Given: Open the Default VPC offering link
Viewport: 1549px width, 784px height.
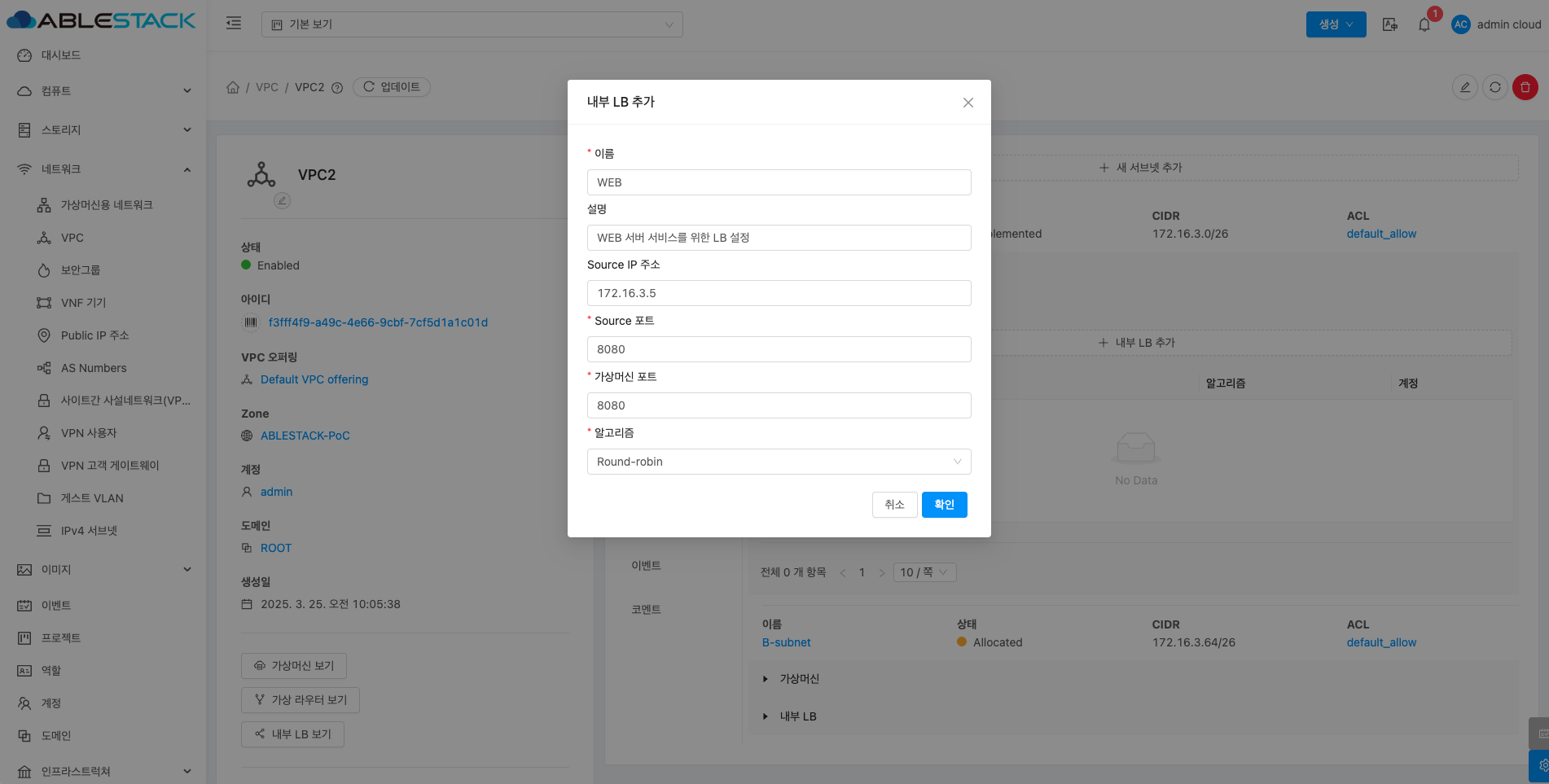Looking at the screenshot, I should [314, 379].
